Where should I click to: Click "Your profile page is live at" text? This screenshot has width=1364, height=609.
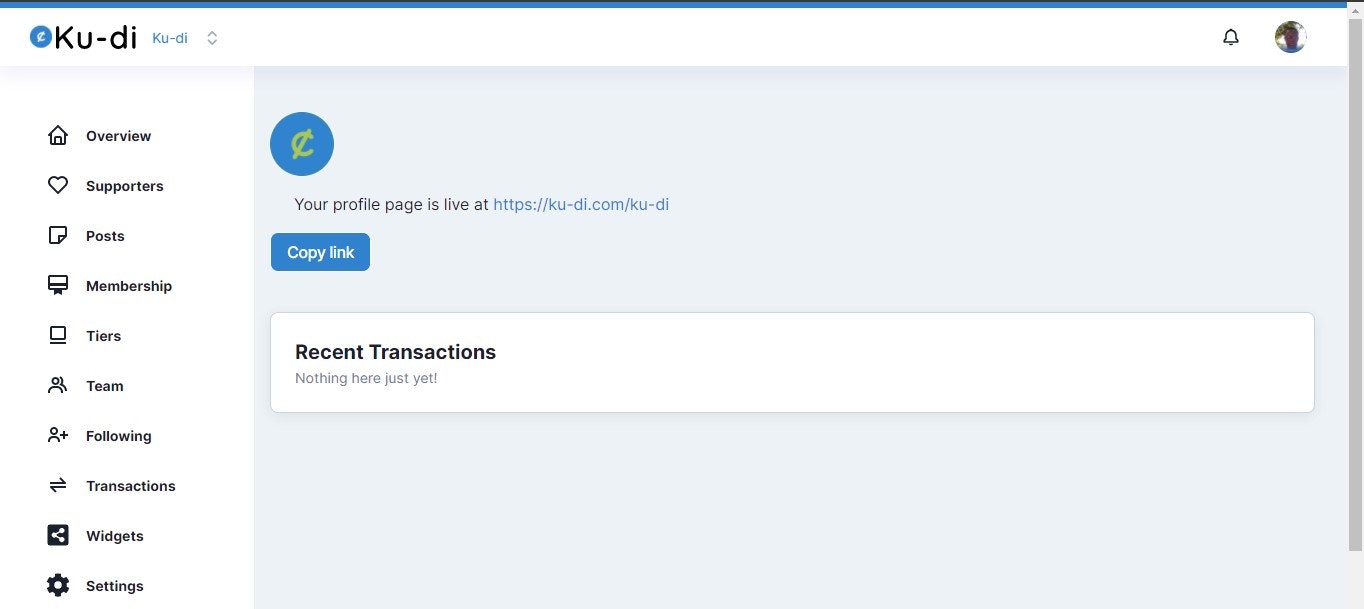click(x=391, y=204)
